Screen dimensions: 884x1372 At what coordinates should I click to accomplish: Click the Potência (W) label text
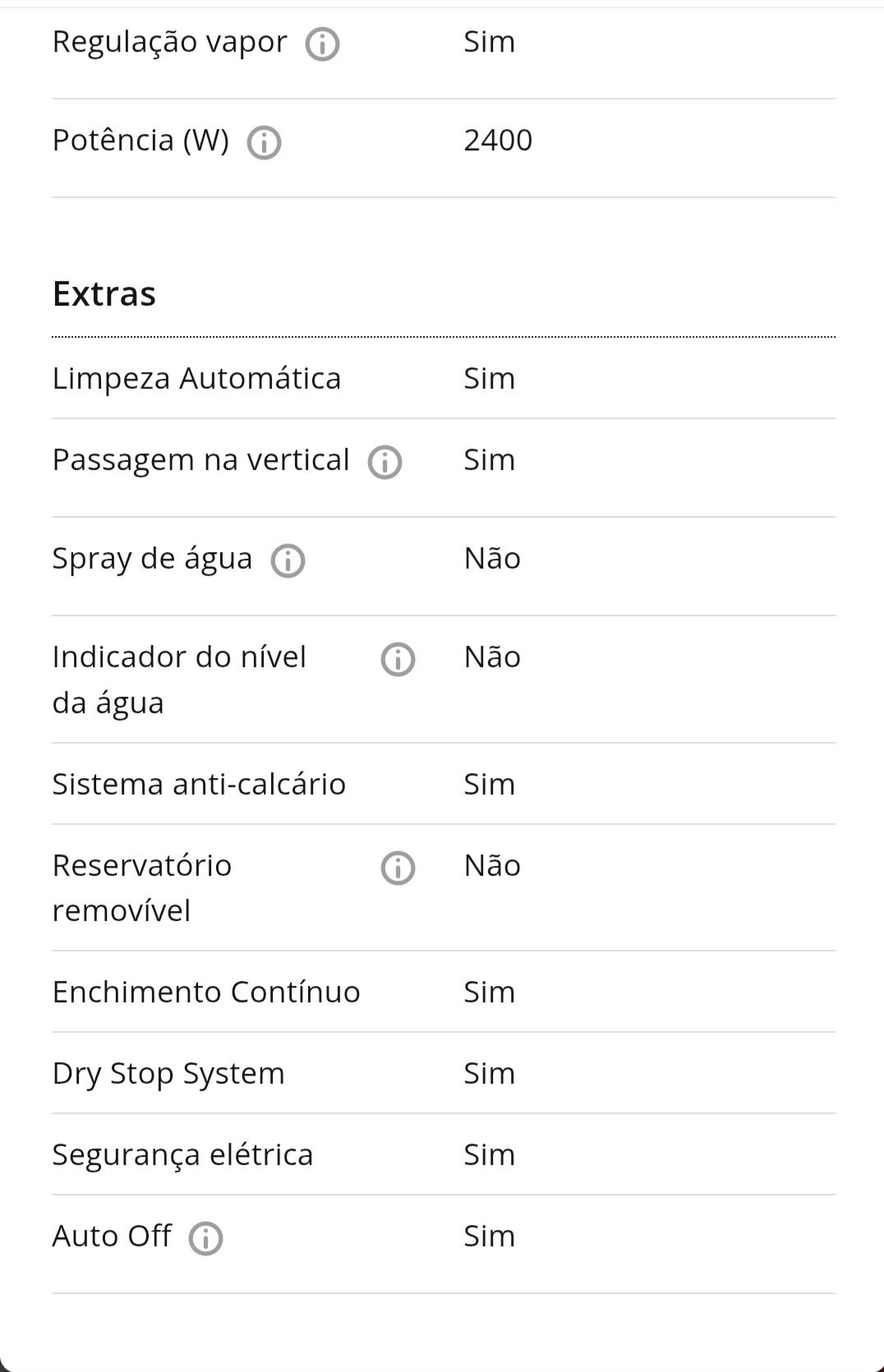pyautogui.click(x=140, y=140)
